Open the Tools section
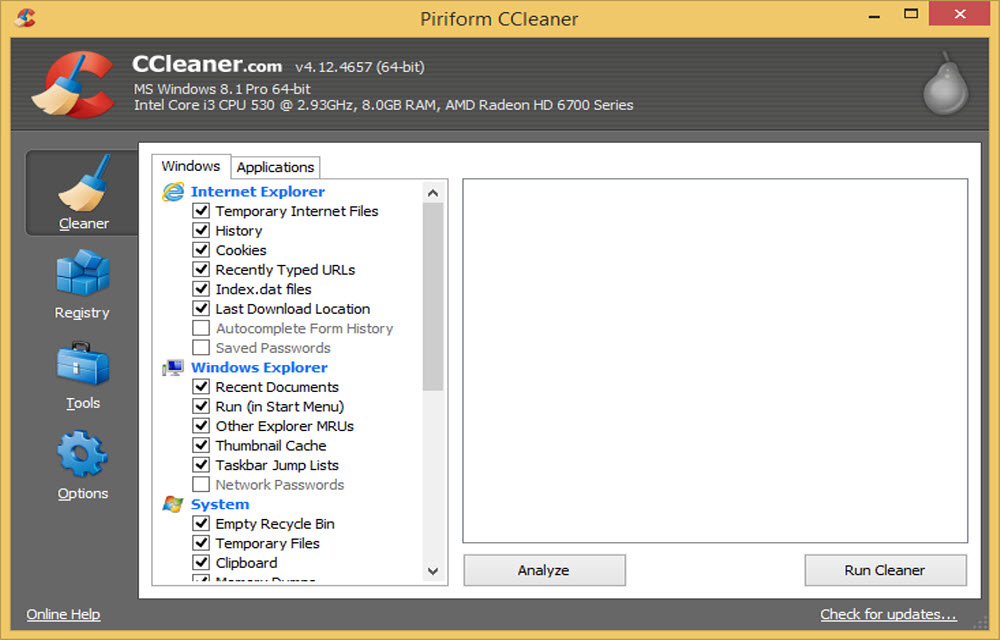 click(82, 375)
